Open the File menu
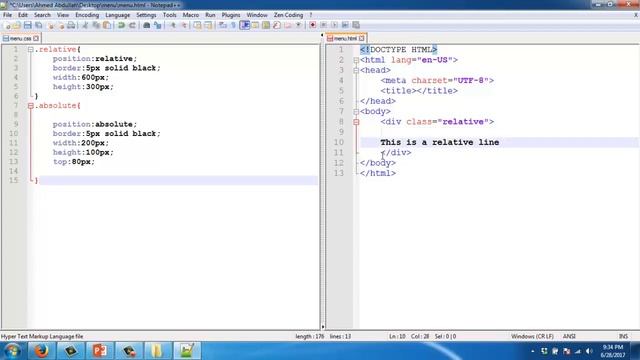 pyautogui.click(x=7, y=15)
